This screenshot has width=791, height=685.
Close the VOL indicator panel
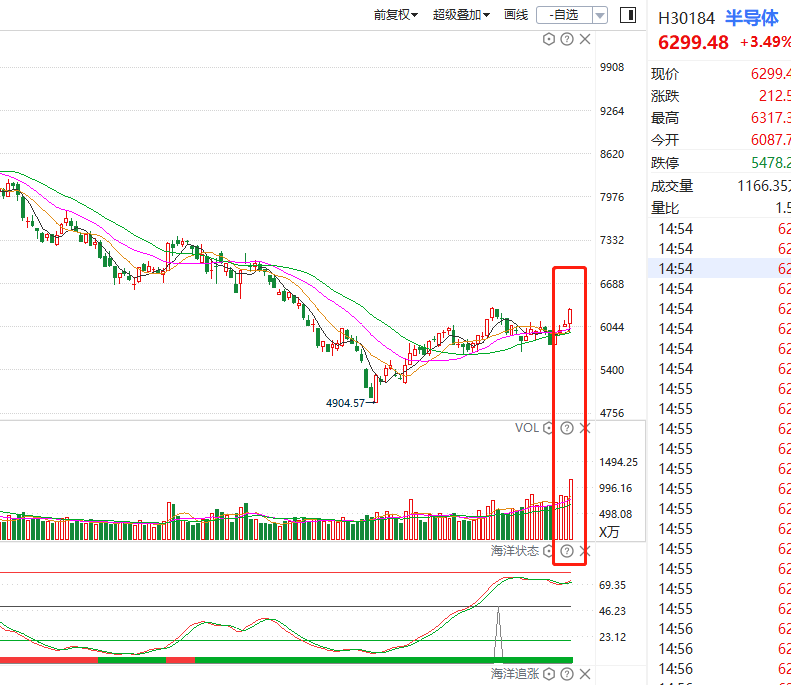coord(585,428)
